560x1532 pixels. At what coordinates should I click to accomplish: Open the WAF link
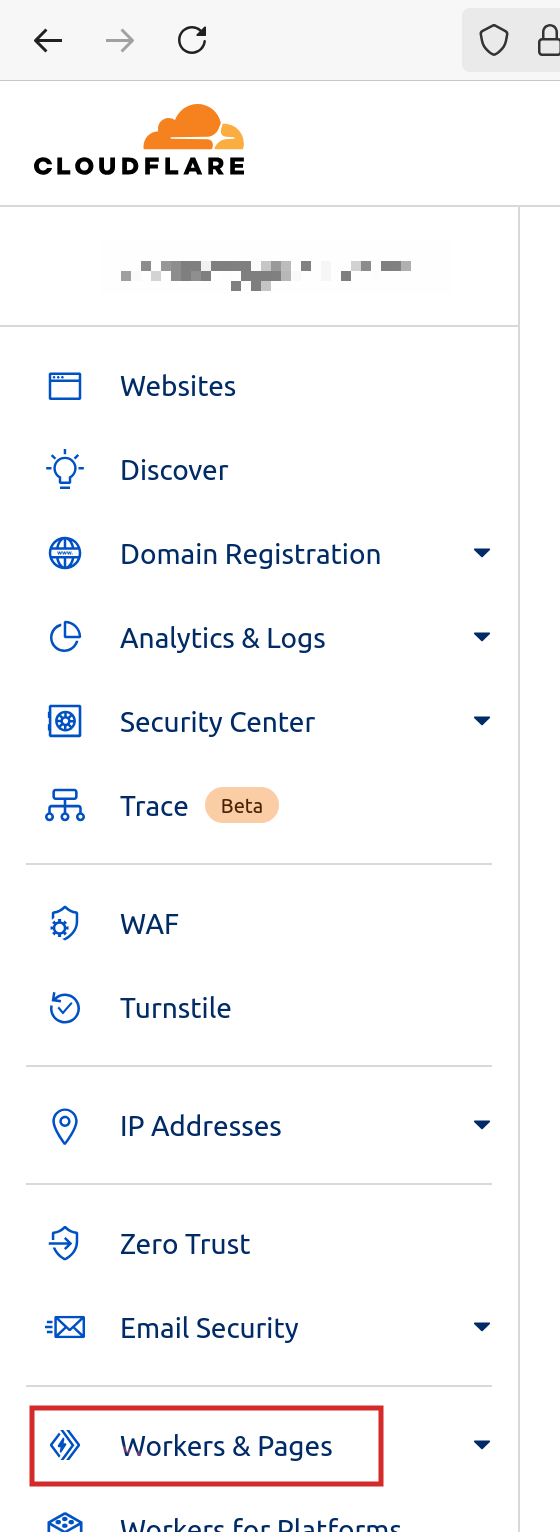[x=149, y=924]
